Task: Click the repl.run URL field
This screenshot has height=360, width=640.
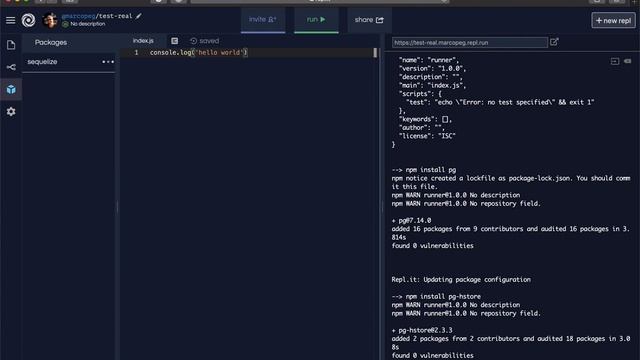Action: click(469, 42)
